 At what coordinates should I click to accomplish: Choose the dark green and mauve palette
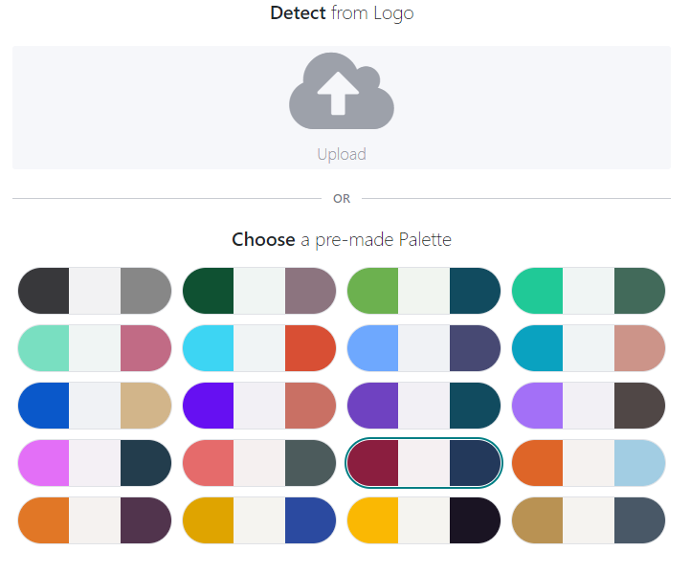[x=259, y=291]
